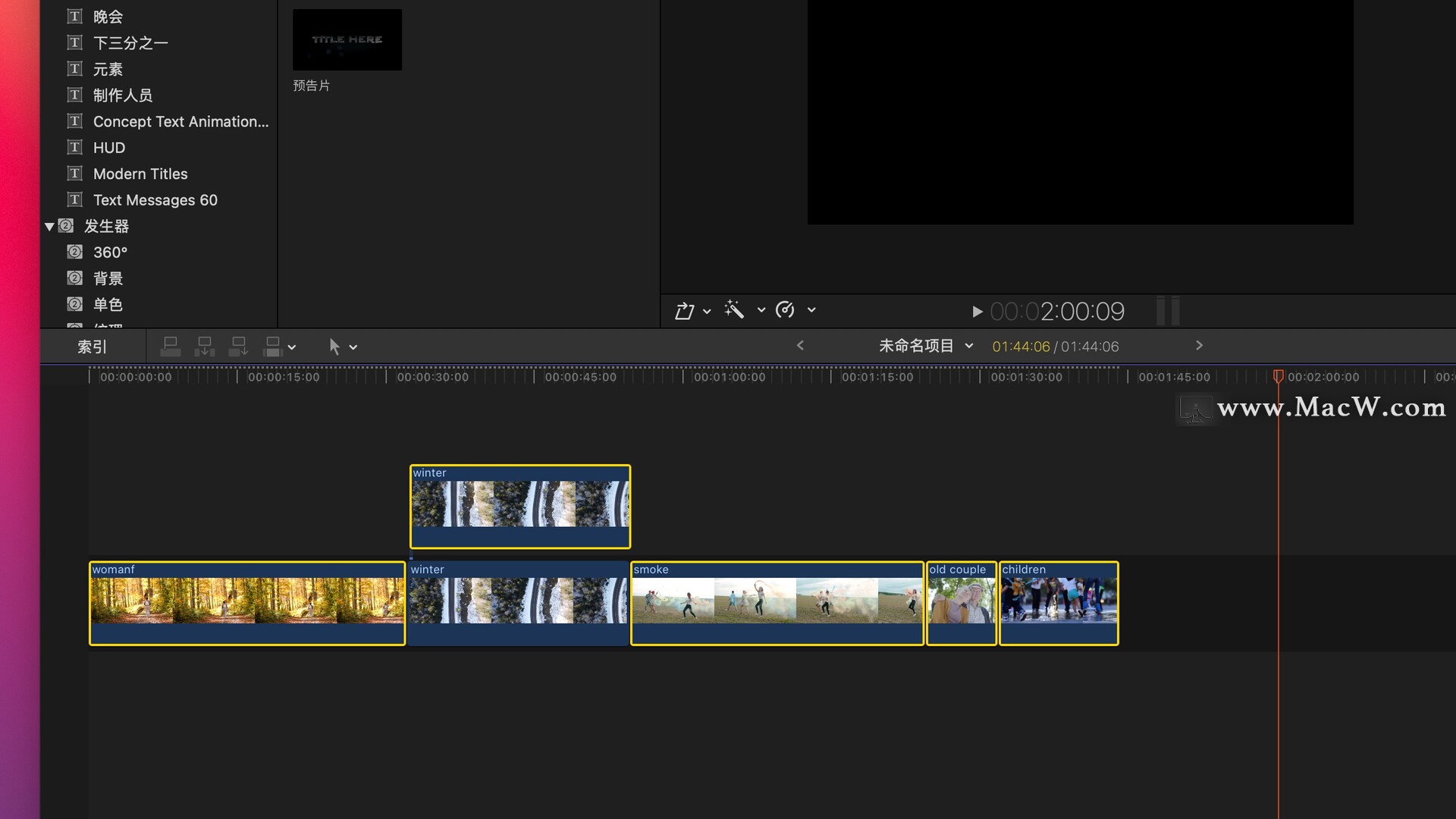This screenshot has width=1456, height=819.
Task: Open the 元素 titles category
Action: (108, 69)
